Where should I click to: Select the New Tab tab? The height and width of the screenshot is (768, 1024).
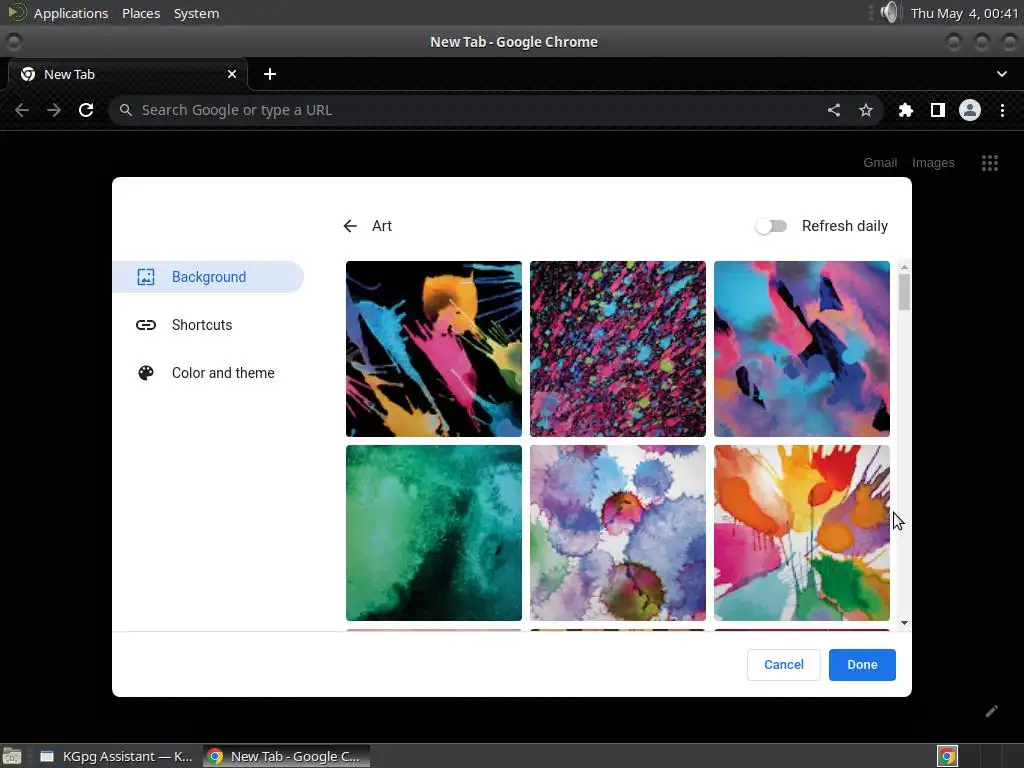[x=127, y=74]
